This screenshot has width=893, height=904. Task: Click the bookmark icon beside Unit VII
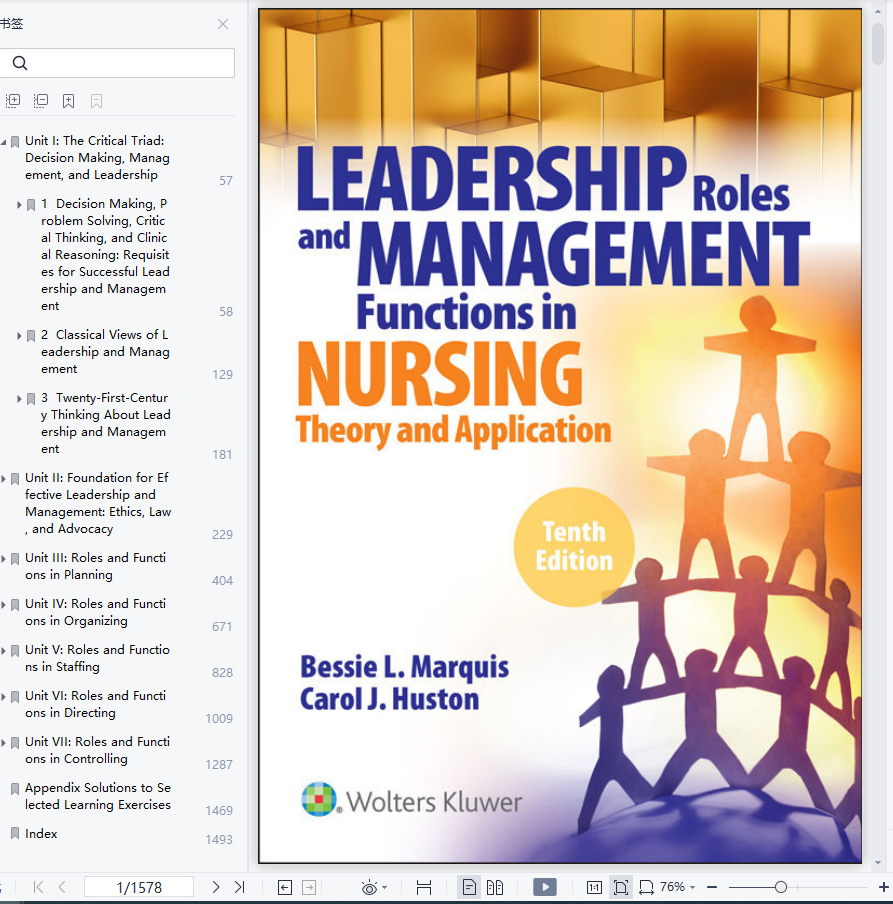click(x=15, y=743)
